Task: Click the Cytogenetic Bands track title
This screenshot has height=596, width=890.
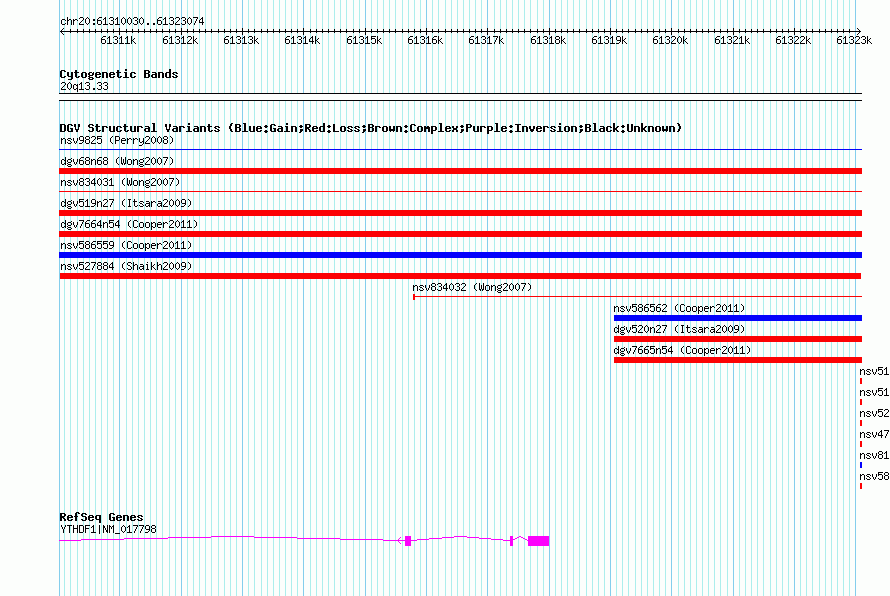Action: pyautogui.click(x=119, y=74)
